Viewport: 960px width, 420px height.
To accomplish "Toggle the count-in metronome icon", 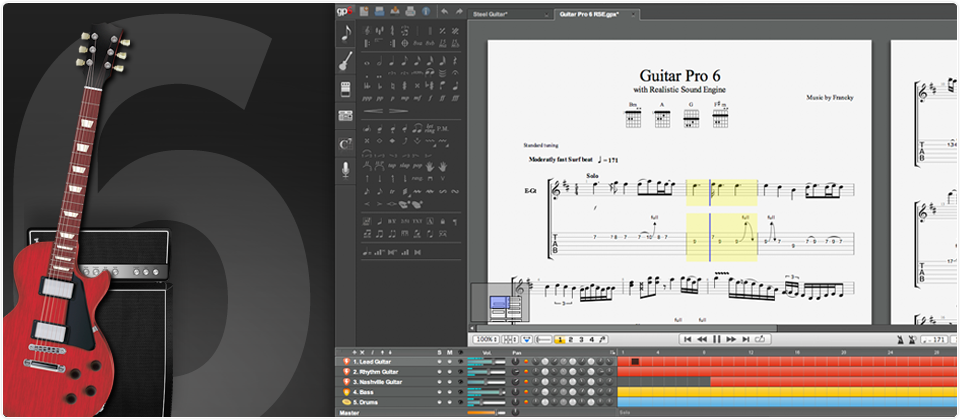I will (x=912, y=340).
